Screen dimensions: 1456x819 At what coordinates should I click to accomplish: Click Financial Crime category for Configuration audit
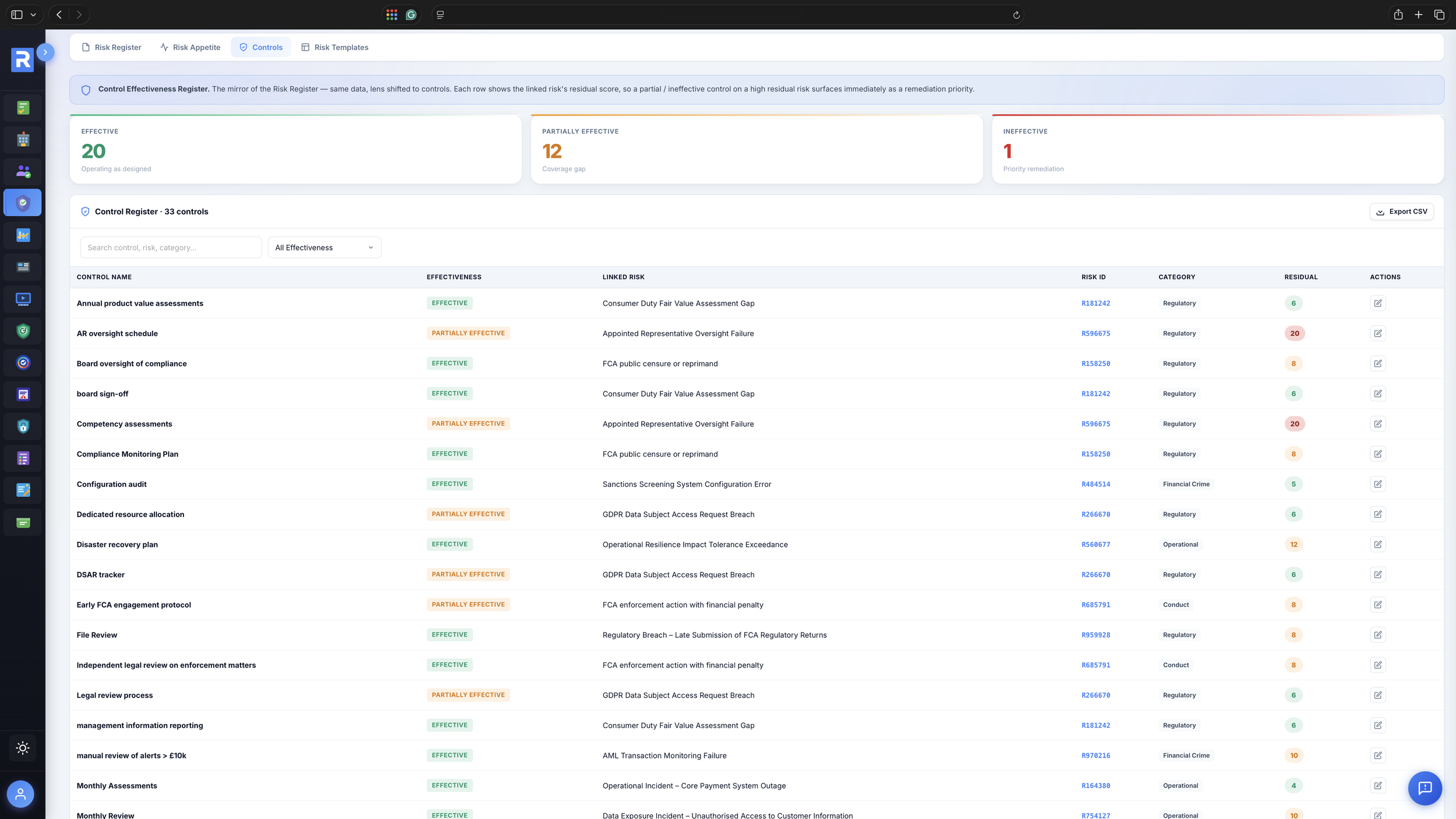pyautogui.click(x=1186, y=484)
